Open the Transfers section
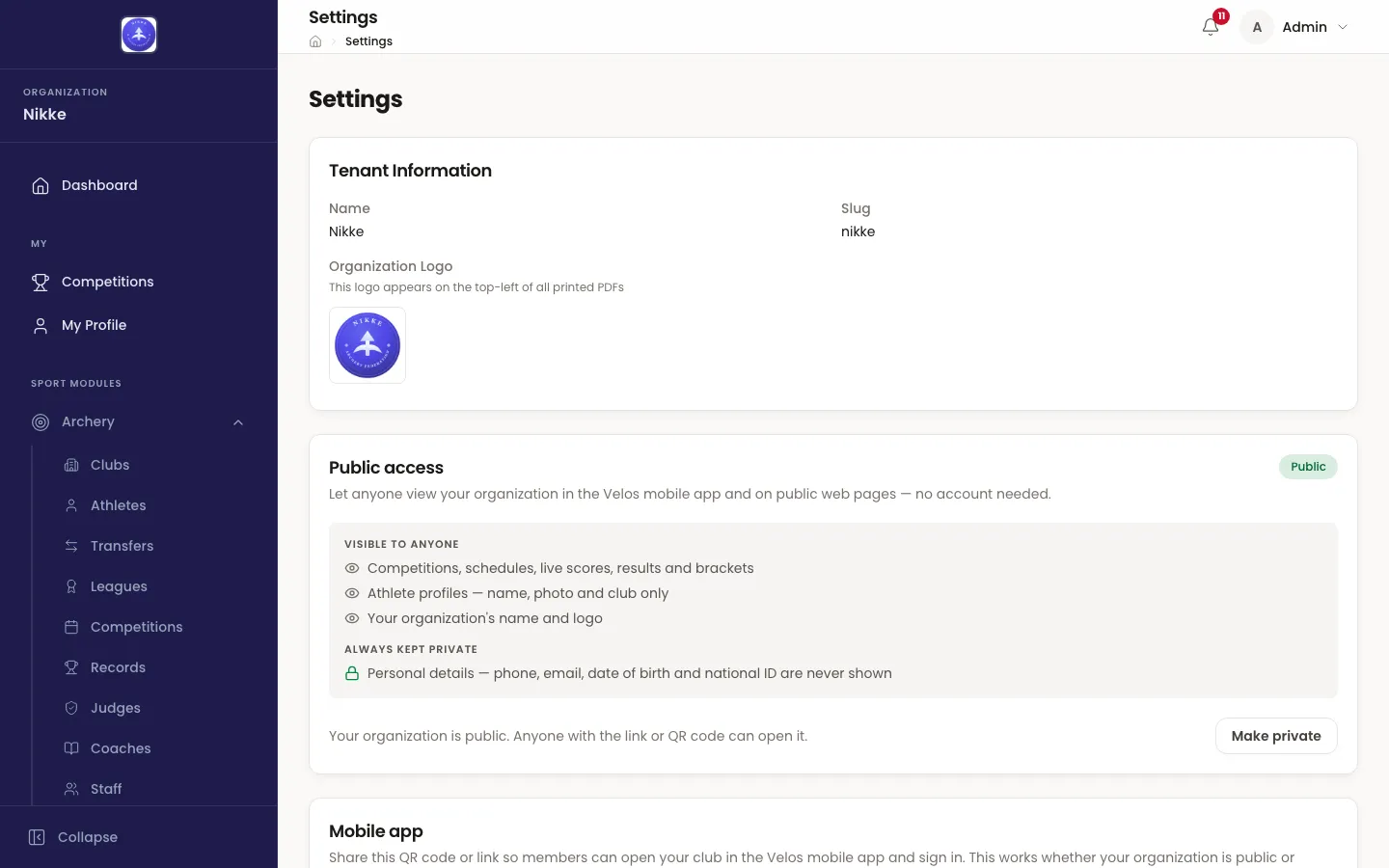The image size is (1389, 868). [x=154, y=546]
